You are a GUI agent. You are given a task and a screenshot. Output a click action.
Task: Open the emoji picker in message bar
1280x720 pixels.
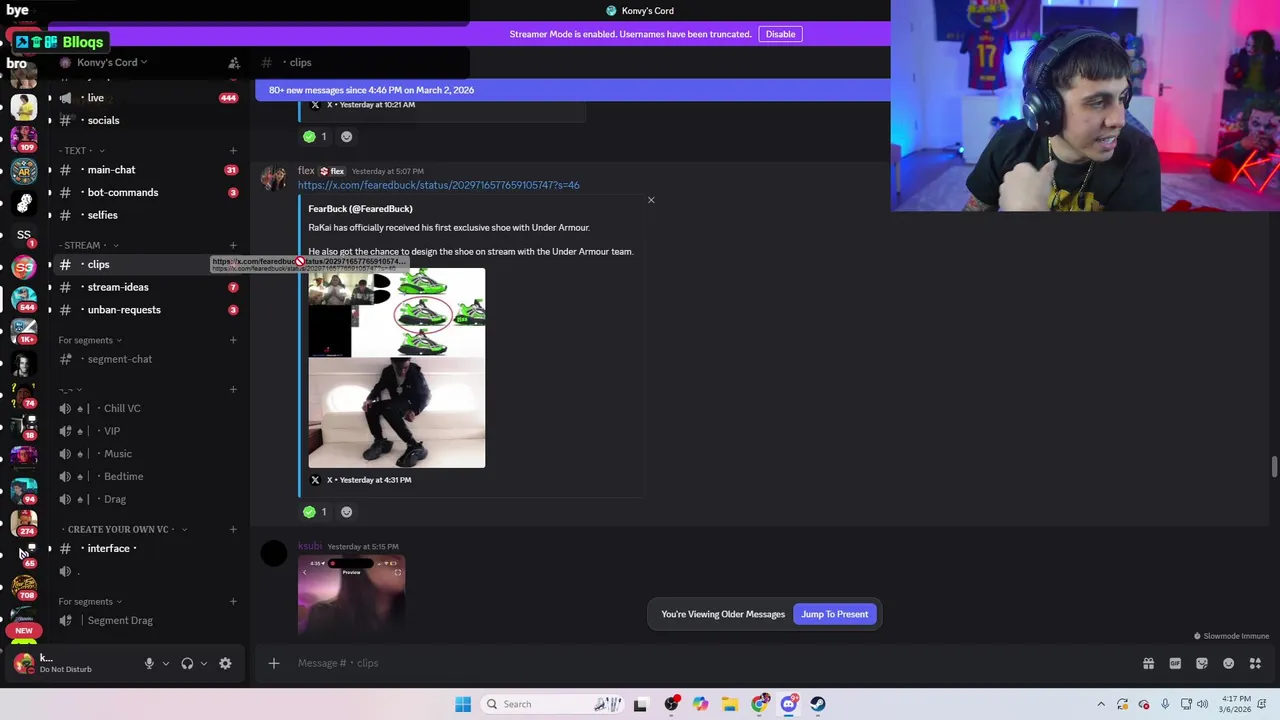click(1229, 663)
